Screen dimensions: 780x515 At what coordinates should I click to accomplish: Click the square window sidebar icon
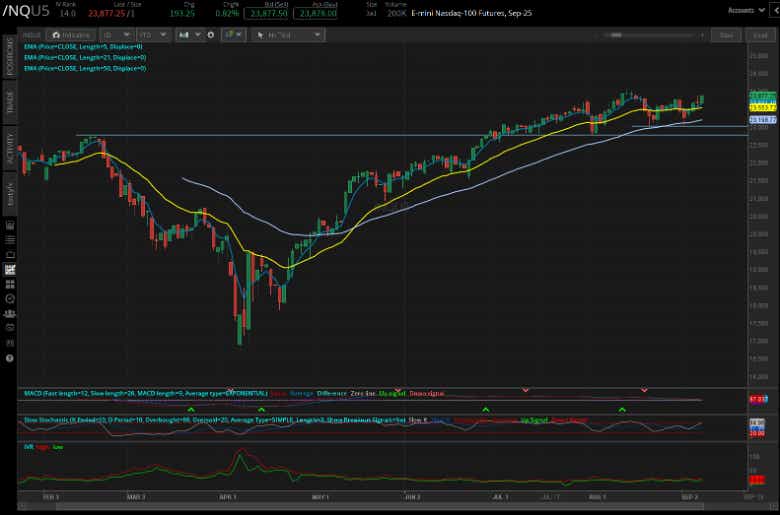[x=9, y=255]
